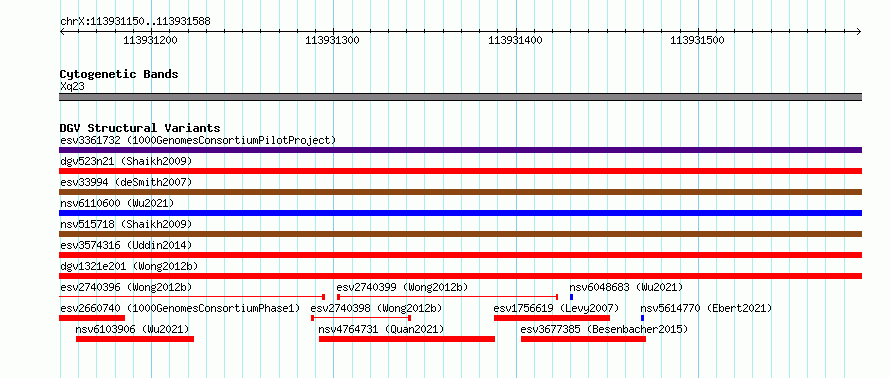The height and width of the screenshot is (378, 890).
Task: Open variant dgv1321e201 (Wong2012b) label
Action: (129, 266)
